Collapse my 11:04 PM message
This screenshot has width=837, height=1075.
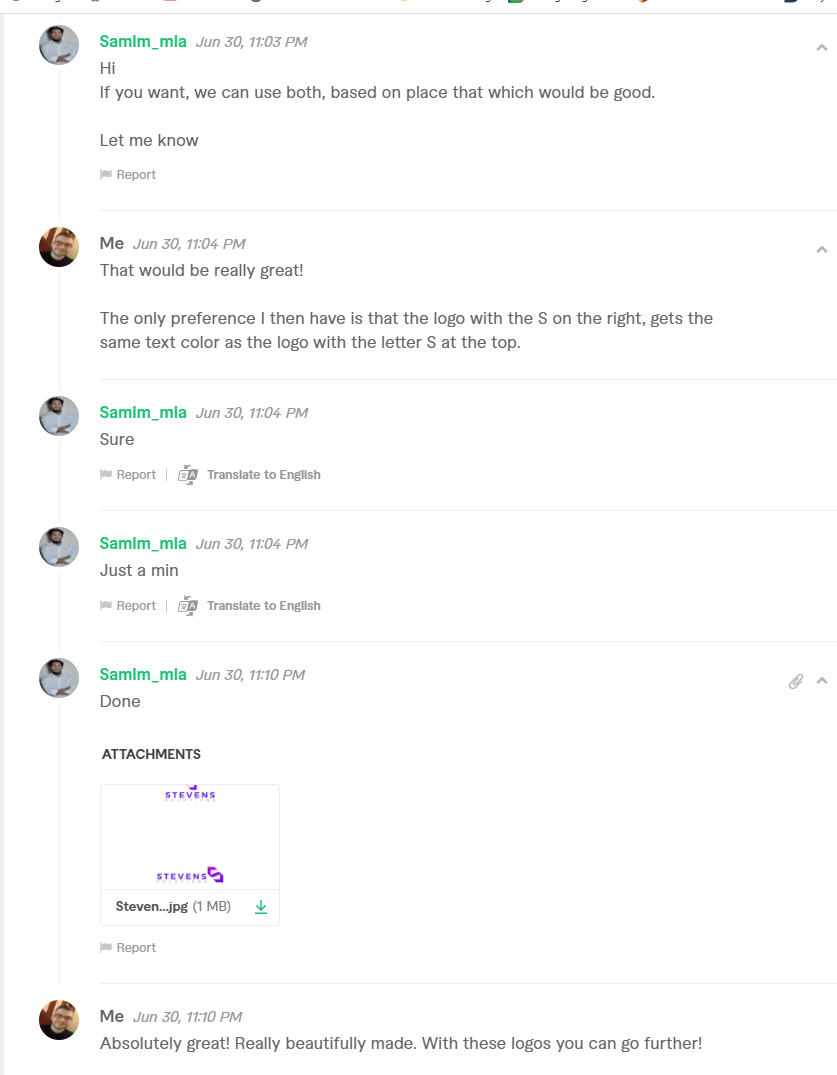(x=822, y=249)
